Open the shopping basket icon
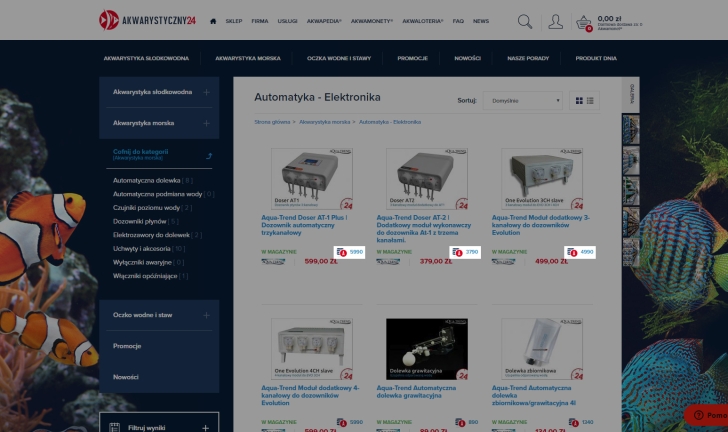The image size is (728, 432). tap(584, 22)
